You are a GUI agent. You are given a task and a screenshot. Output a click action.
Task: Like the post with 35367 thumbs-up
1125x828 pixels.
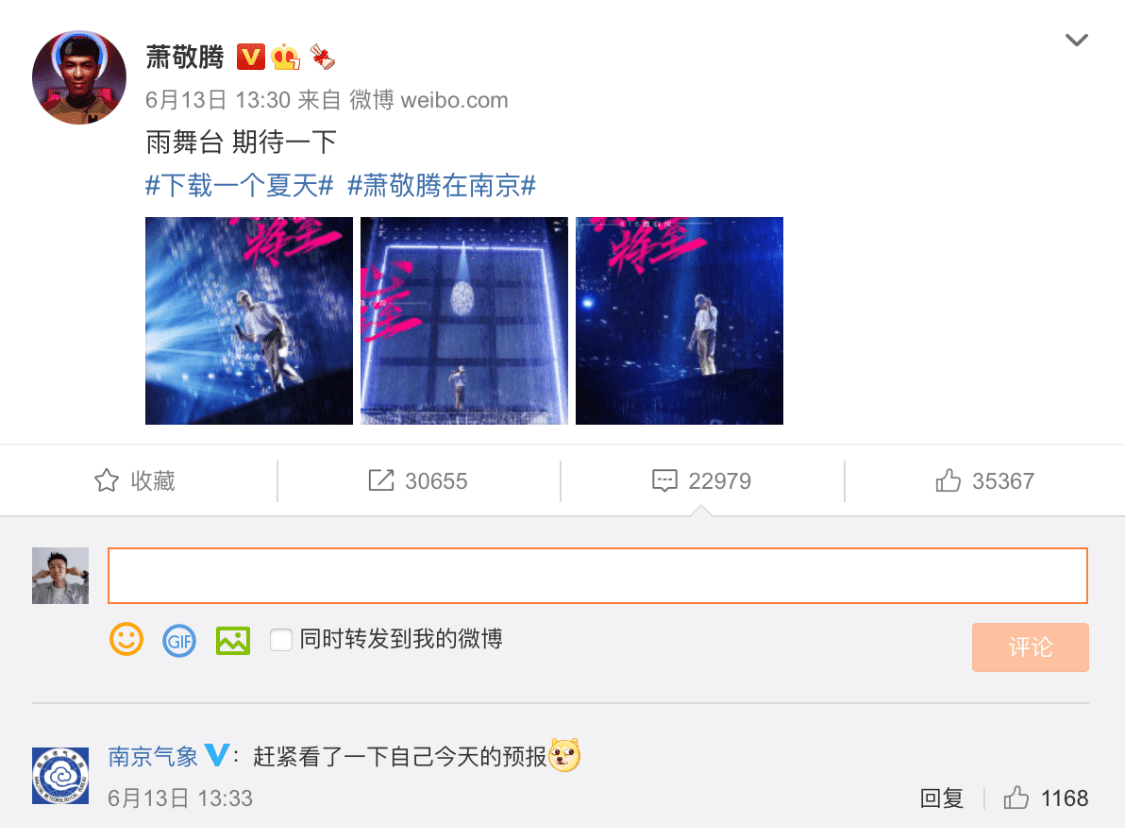click(948, 480)
